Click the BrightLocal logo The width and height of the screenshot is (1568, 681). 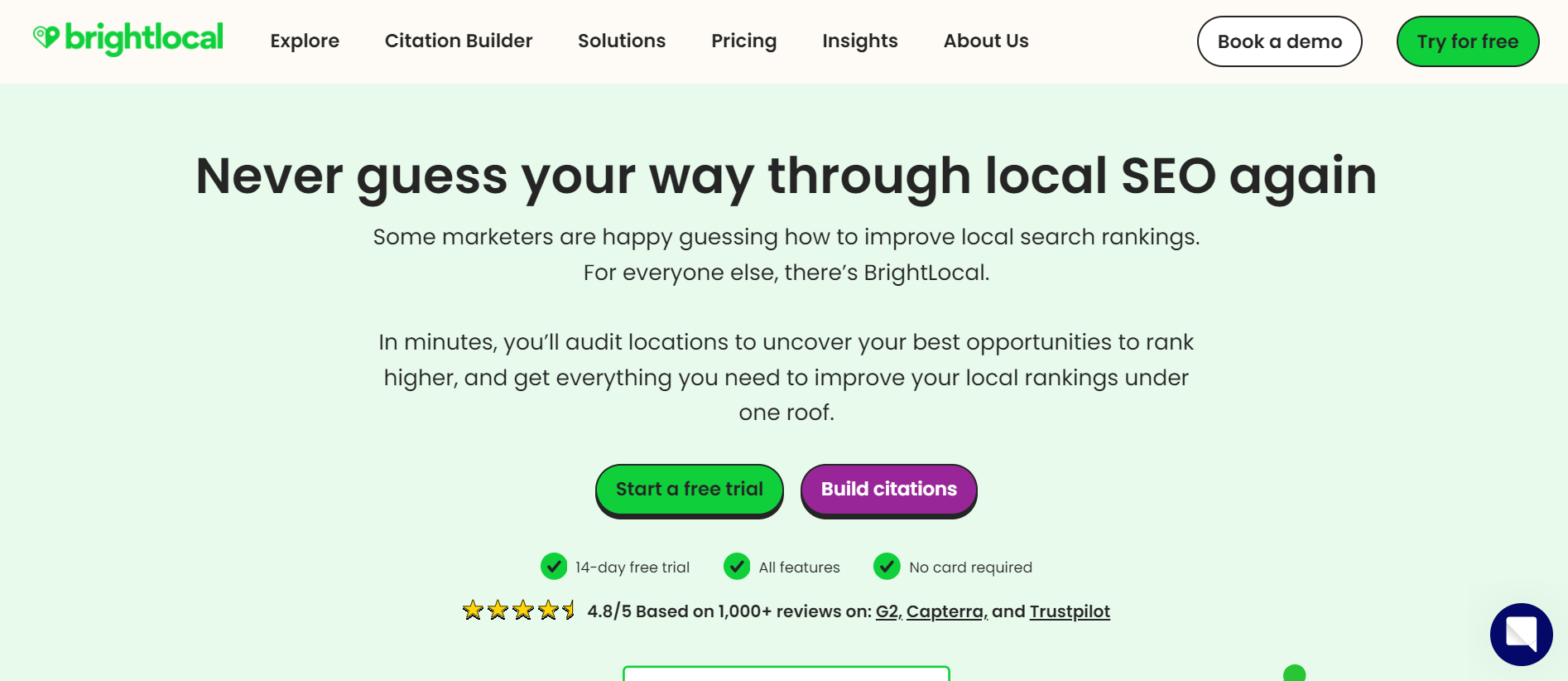(128, 39)
